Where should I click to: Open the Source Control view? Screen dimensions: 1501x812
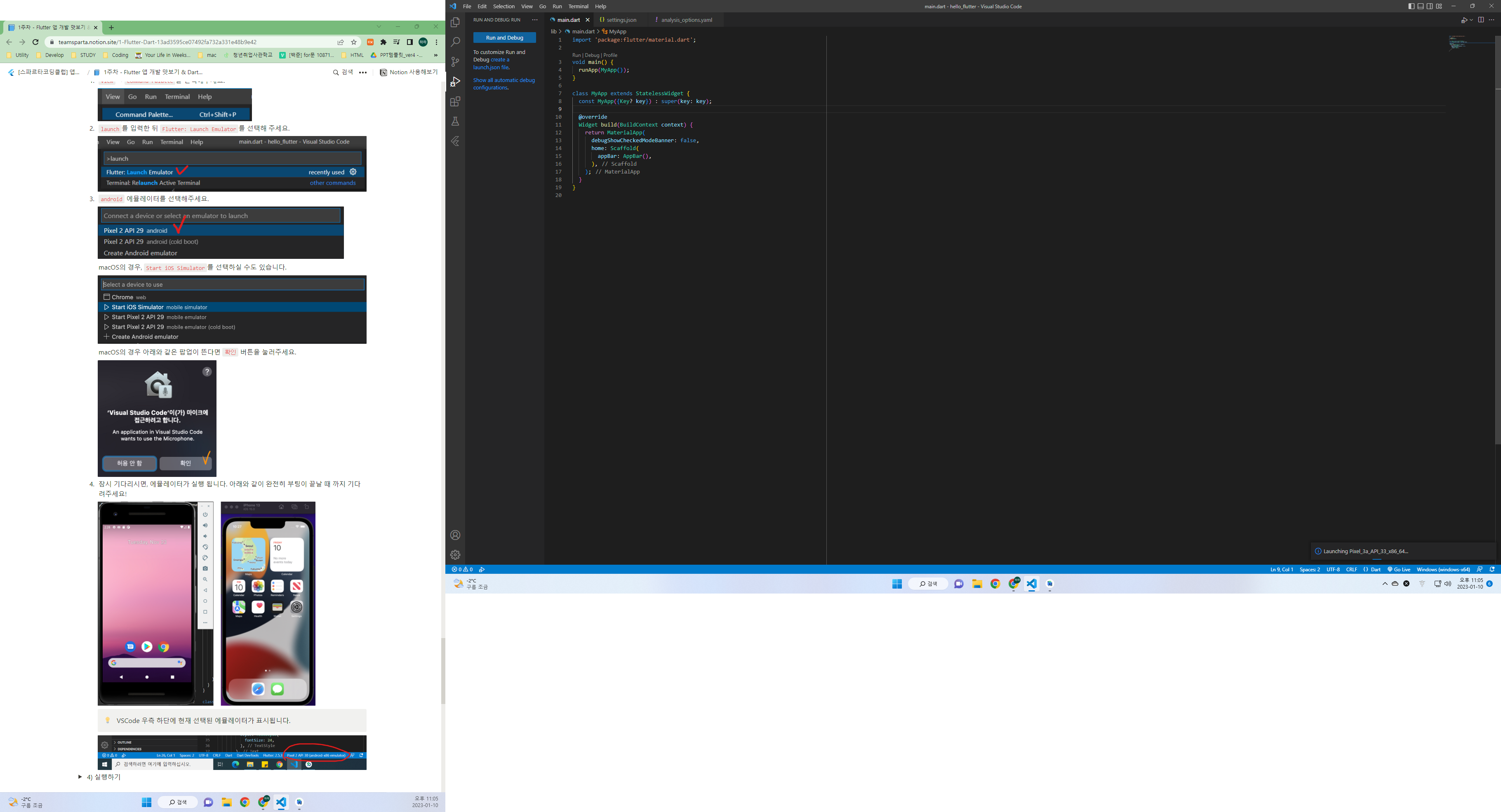(455, 62)
